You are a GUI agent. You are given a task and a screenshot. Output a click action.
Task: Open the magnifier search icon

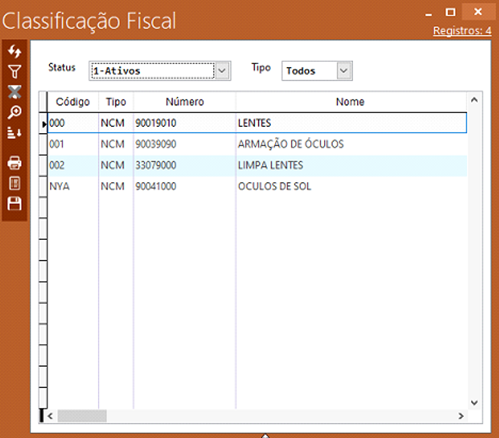(x=14, y=112)
